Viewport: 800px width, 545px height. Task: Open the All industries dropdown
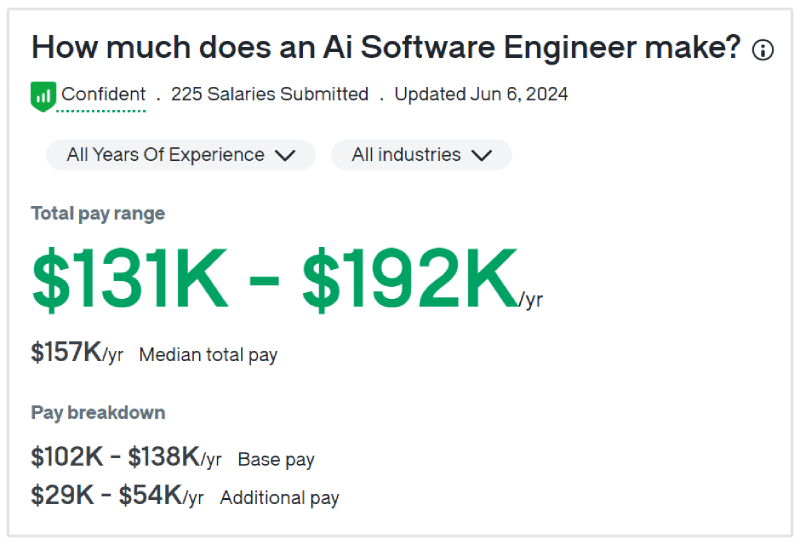(x=407, y=155)
